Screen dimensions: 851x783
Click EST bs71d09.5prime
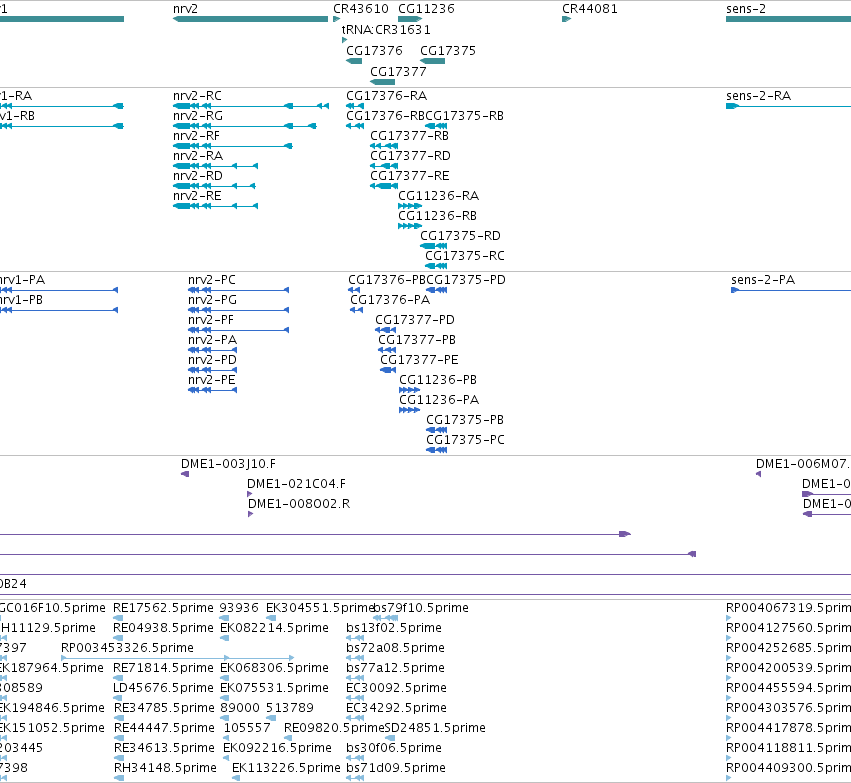(x=396, y=768)
